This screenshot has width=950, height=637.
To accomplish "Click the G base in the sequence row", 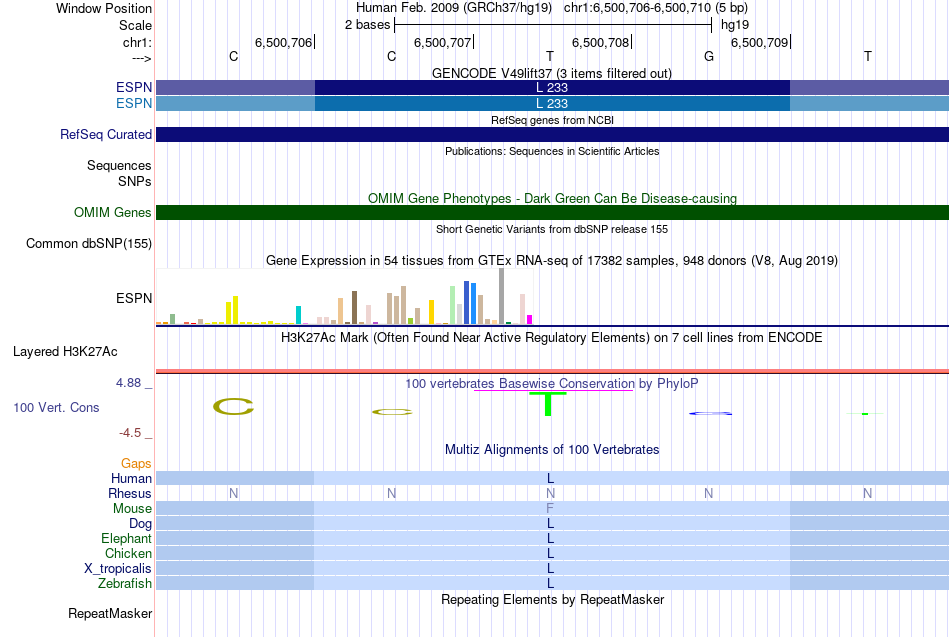I will coord(709,56).
